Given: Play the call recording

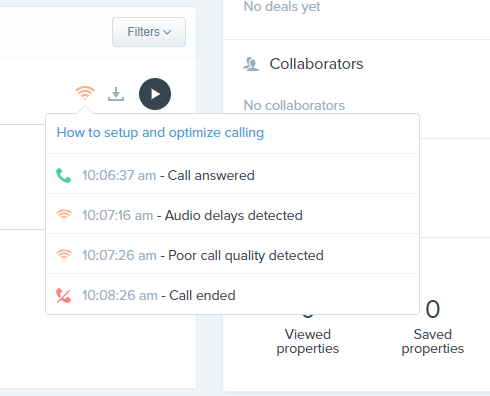Looking at the screenshot, I should (155, 94).
